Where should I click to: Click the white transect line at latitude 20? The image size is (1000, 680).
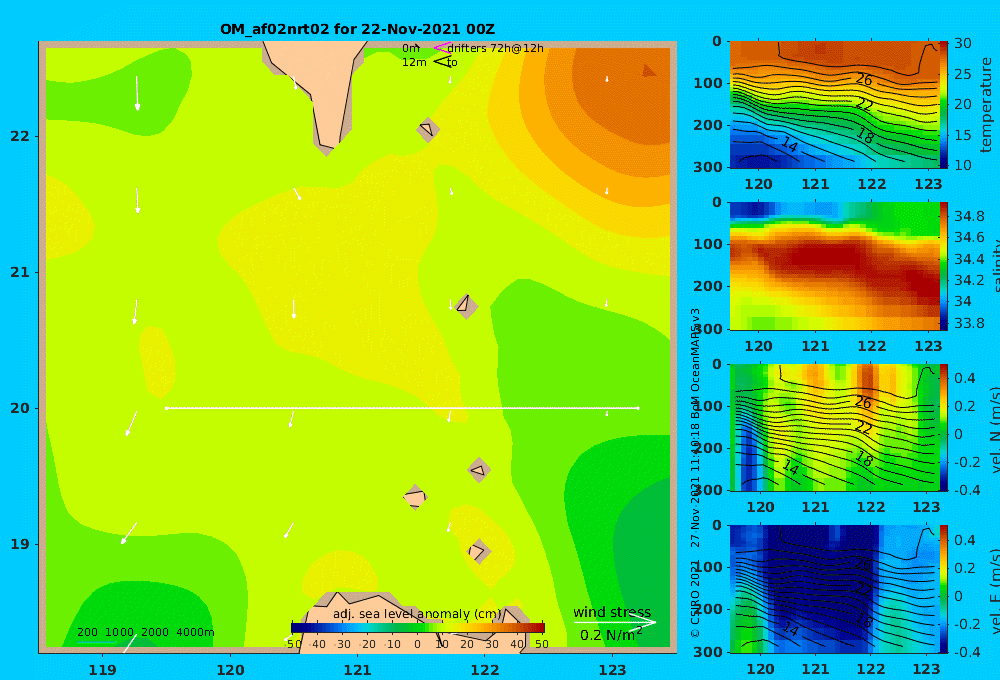coord(402,408)
